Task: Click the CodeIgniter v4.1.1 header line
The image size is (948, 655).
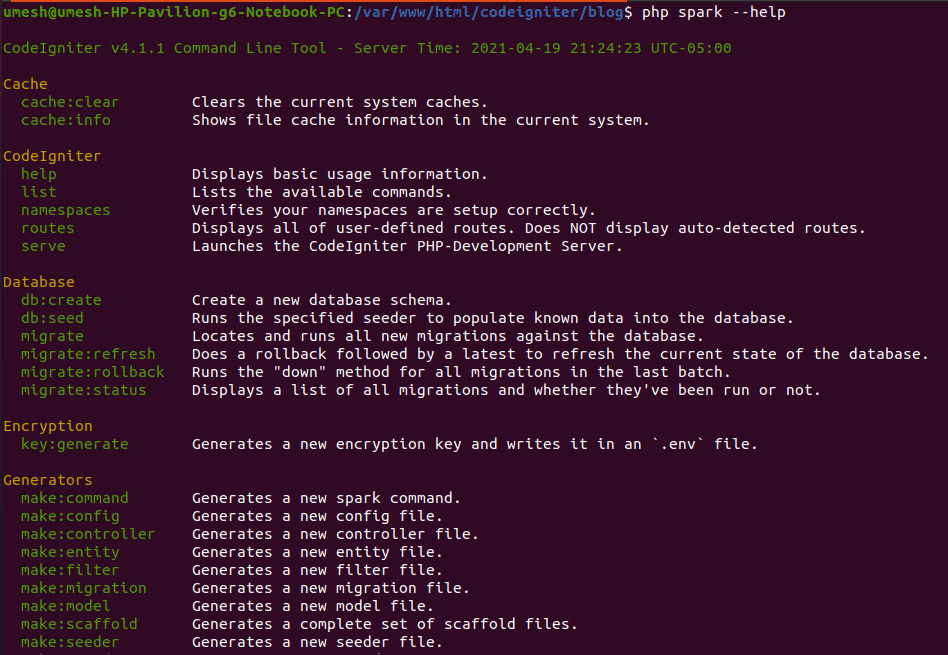Action: tap(367, 48)
